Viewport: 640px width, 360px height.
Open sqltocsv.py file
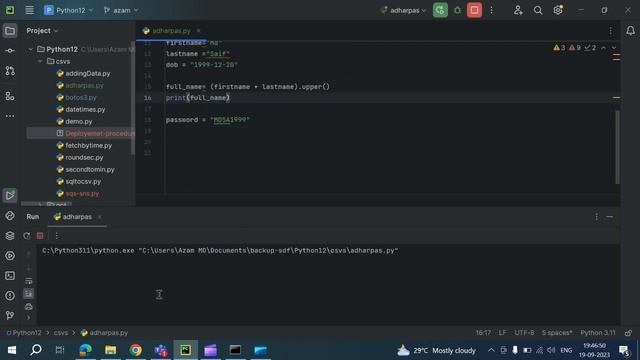coord(79,181)
